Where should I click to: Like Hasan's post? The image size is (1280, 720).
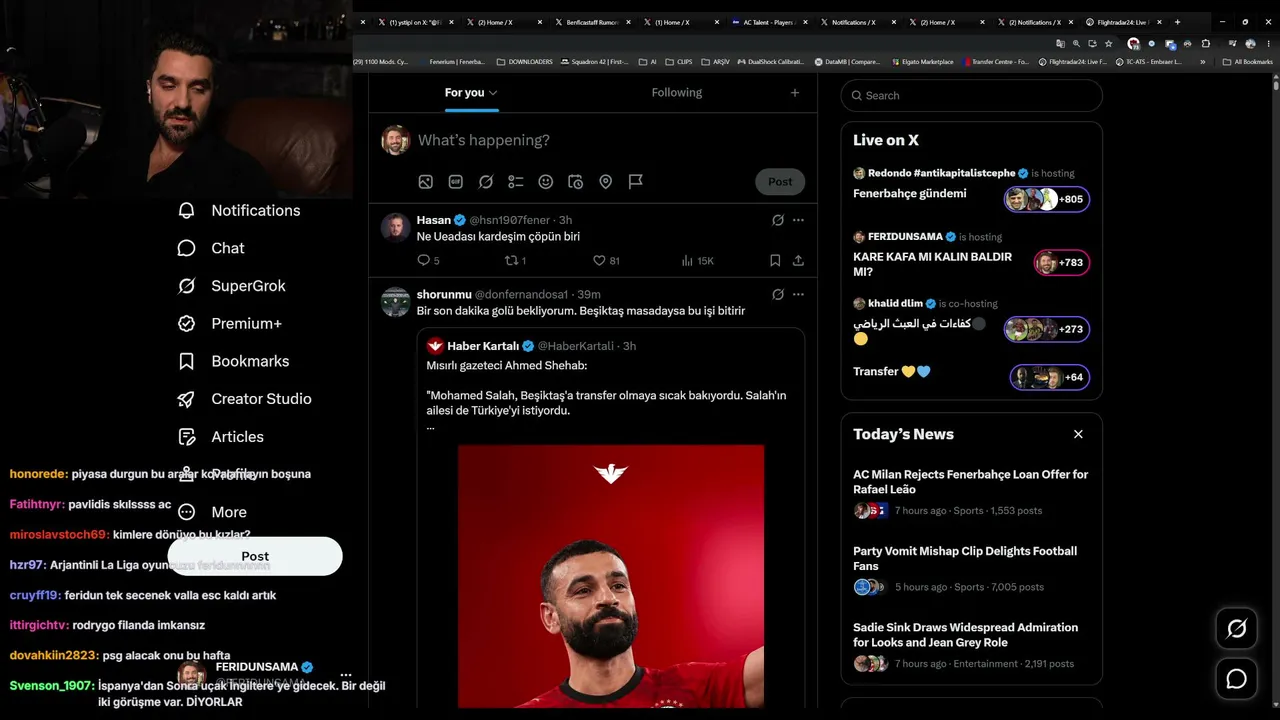[607, 261]
